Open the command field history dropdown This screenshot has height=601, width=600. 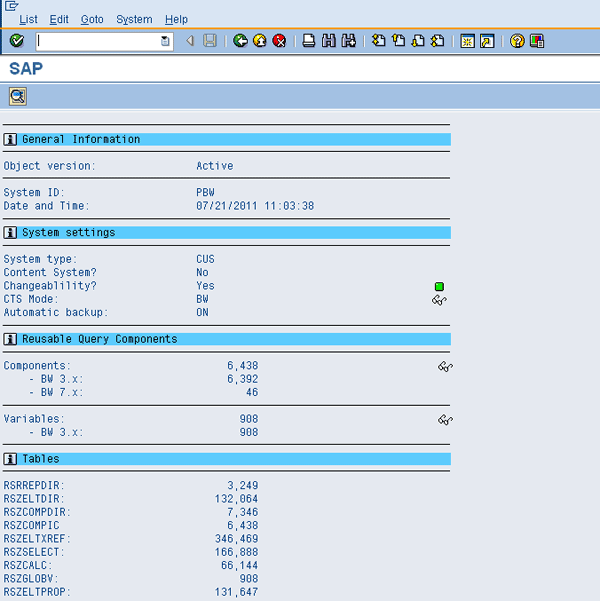coord(166,41)
